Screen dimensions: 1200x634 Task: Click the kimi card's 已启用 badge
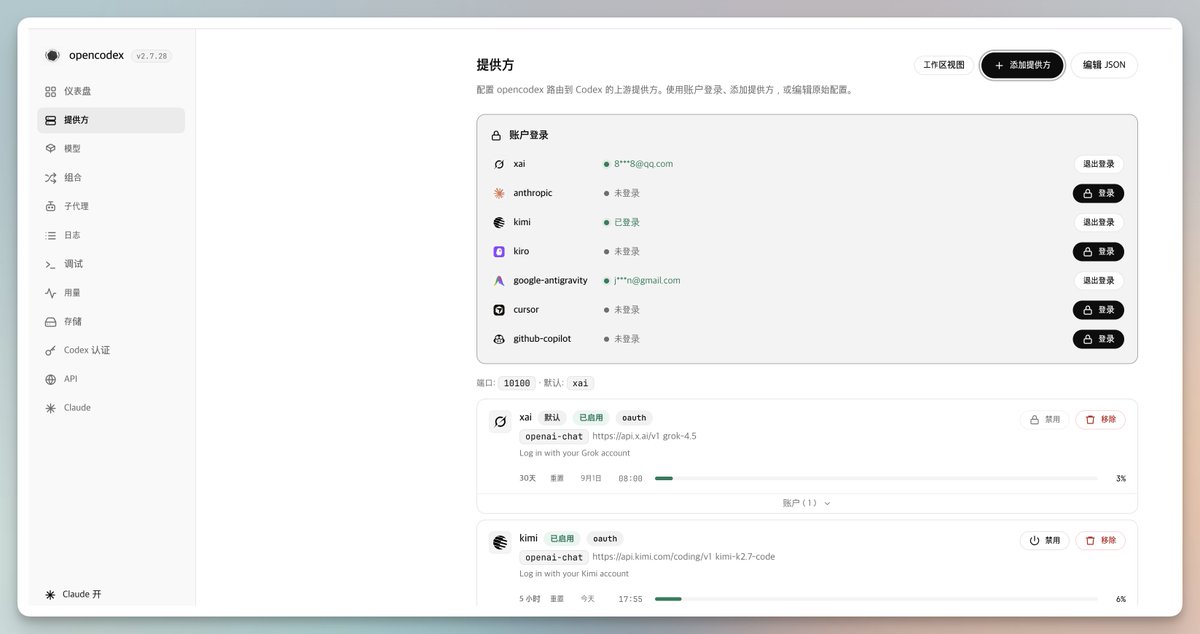562,539
